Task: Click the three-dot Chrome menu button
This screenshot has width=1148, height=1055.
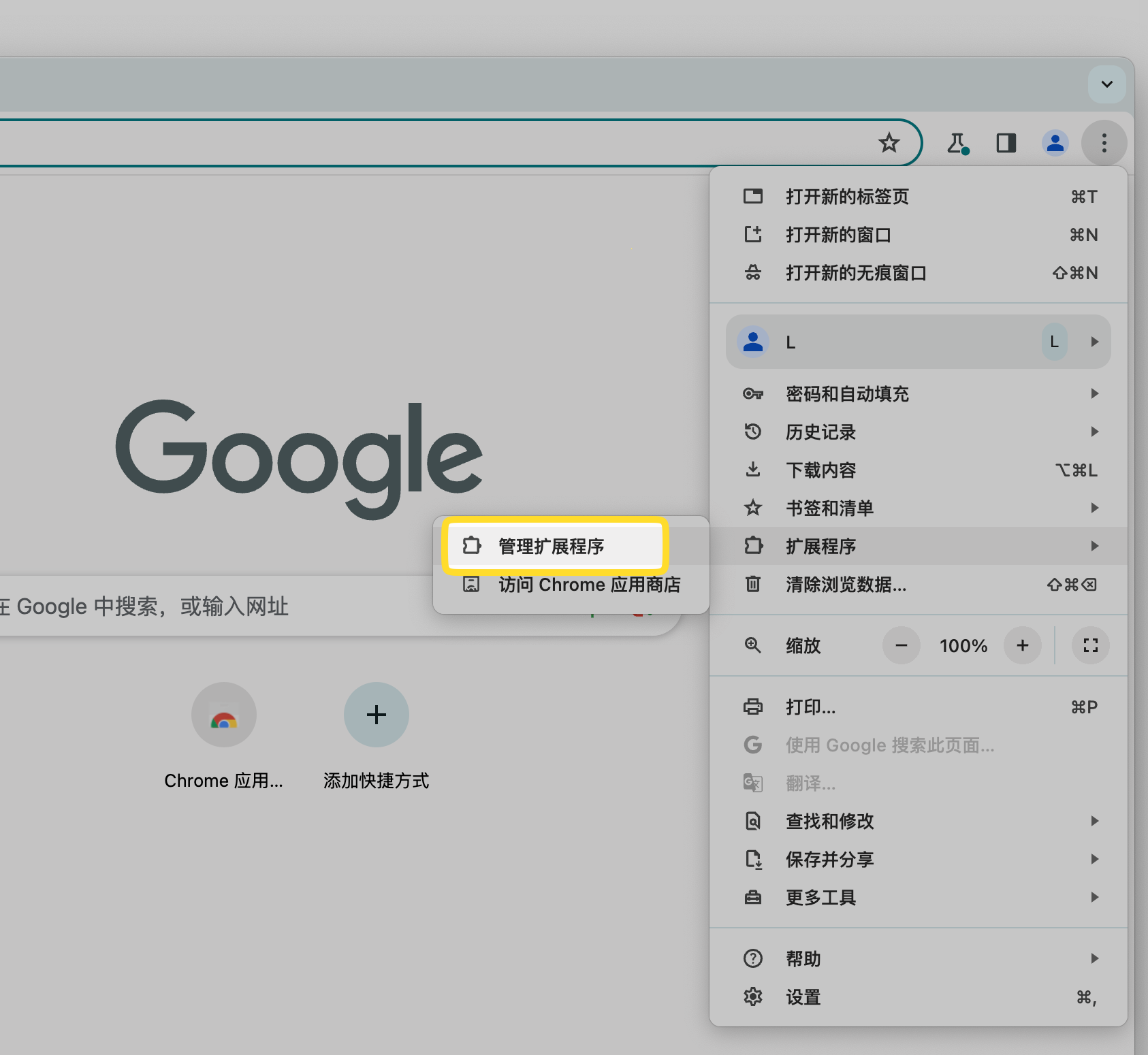Action: point(1104,143)
